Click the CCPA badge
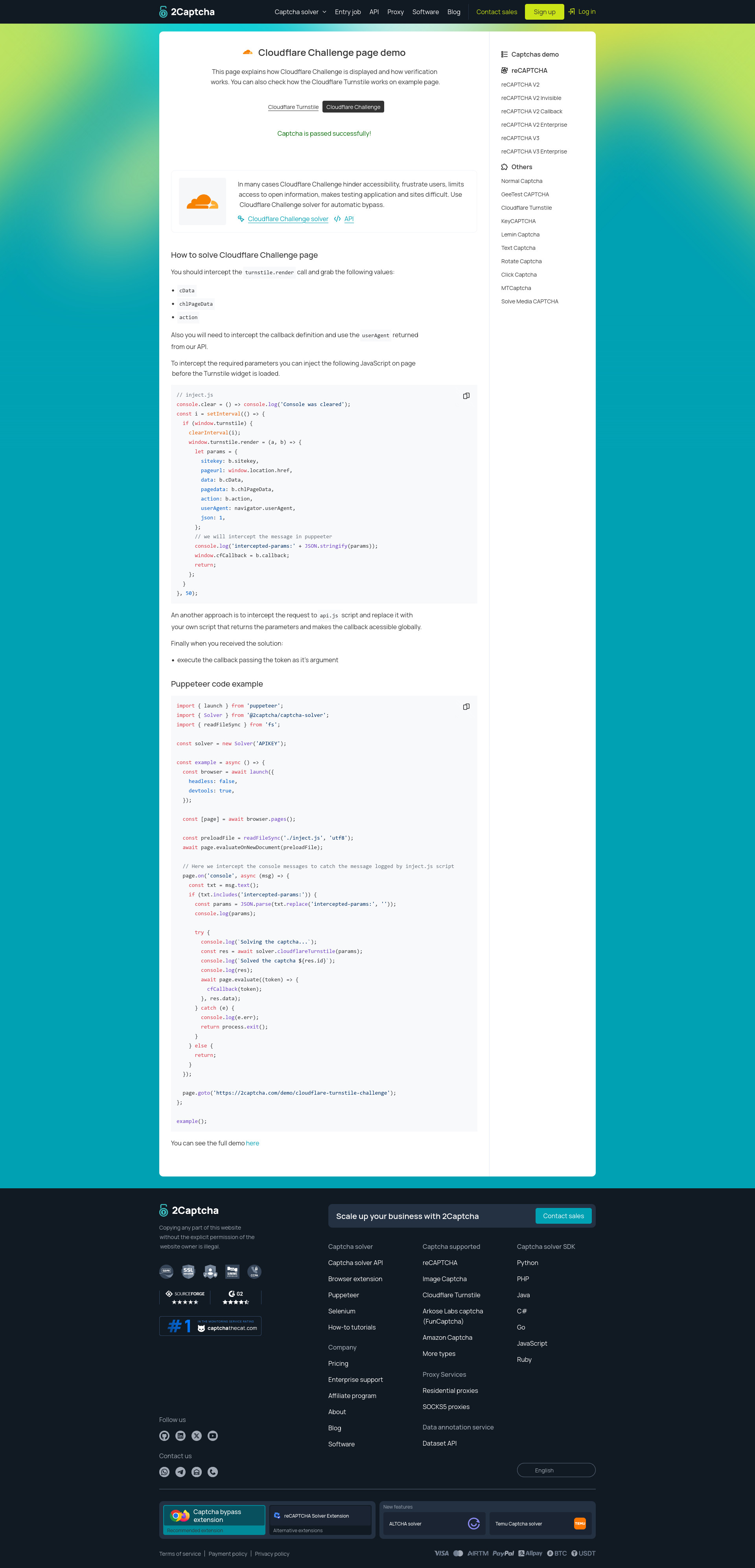Screen dimensions: 755x1568 click(254, 1271)
